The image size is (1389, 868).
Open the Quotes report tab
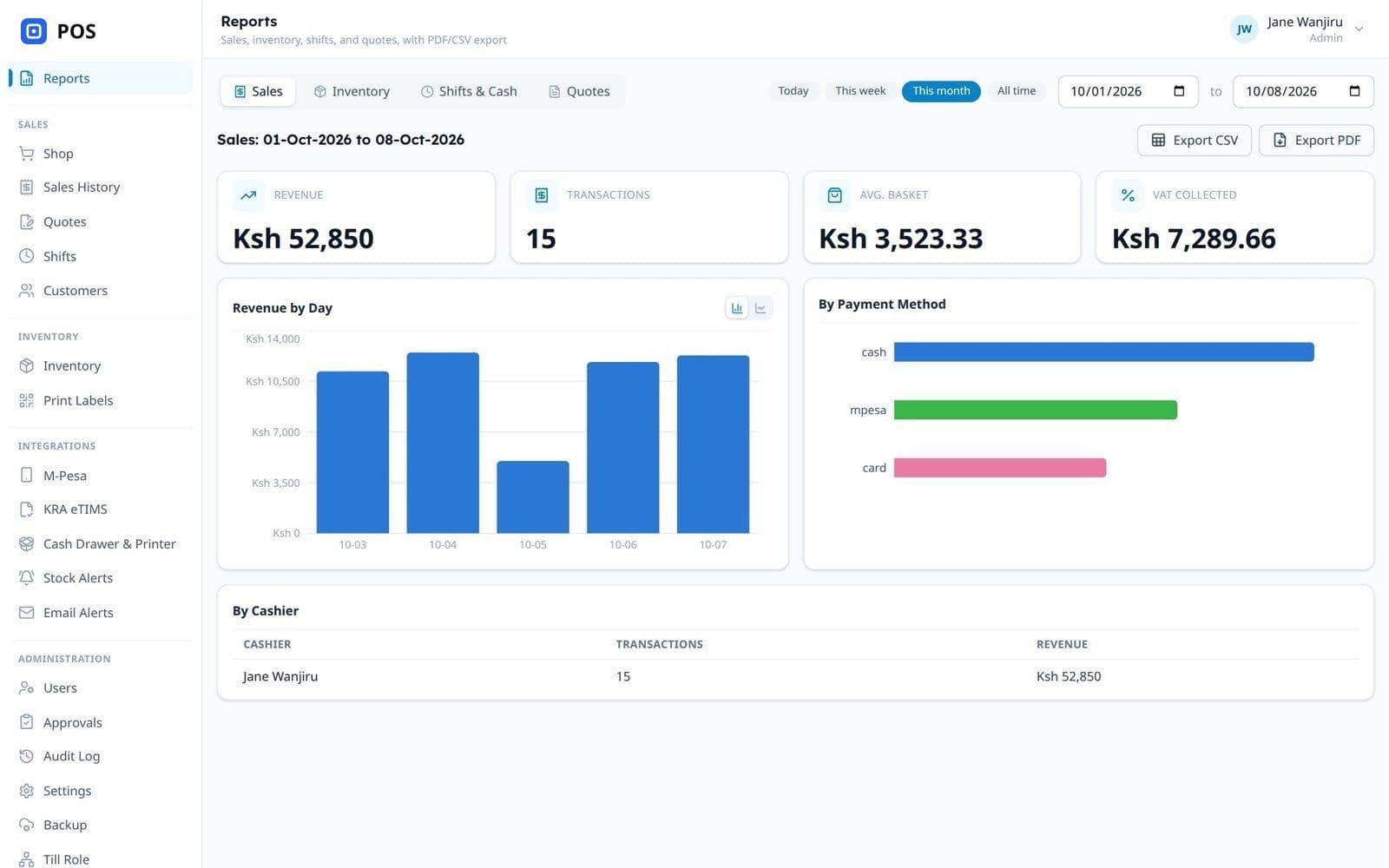point(579,91)
